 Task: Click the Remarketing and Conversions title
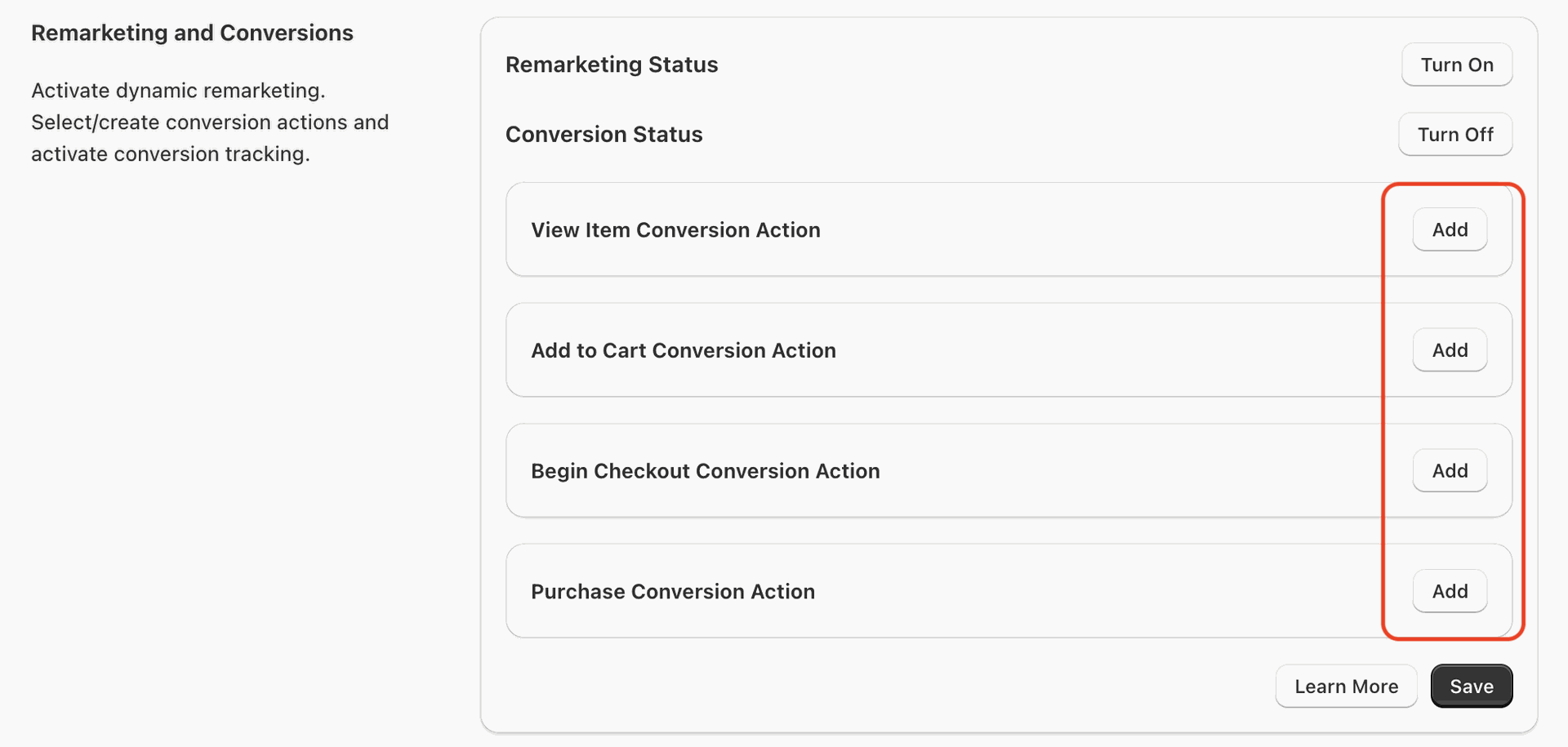point(192,33)
